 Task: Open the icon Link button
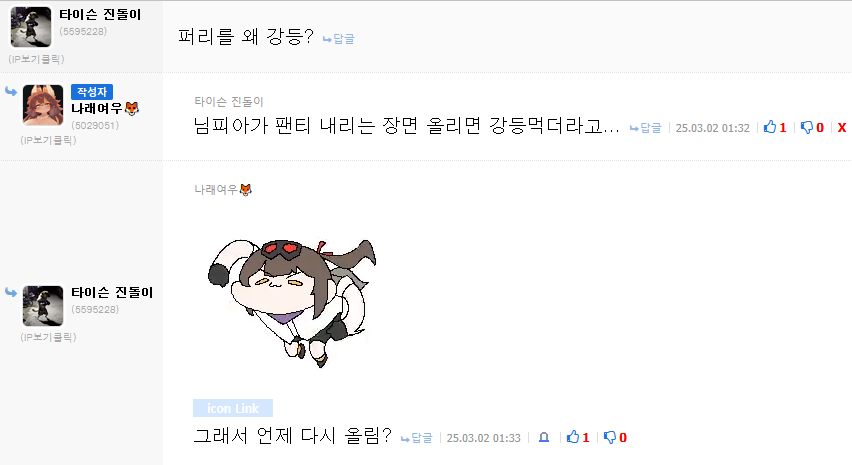coord(233,408)
